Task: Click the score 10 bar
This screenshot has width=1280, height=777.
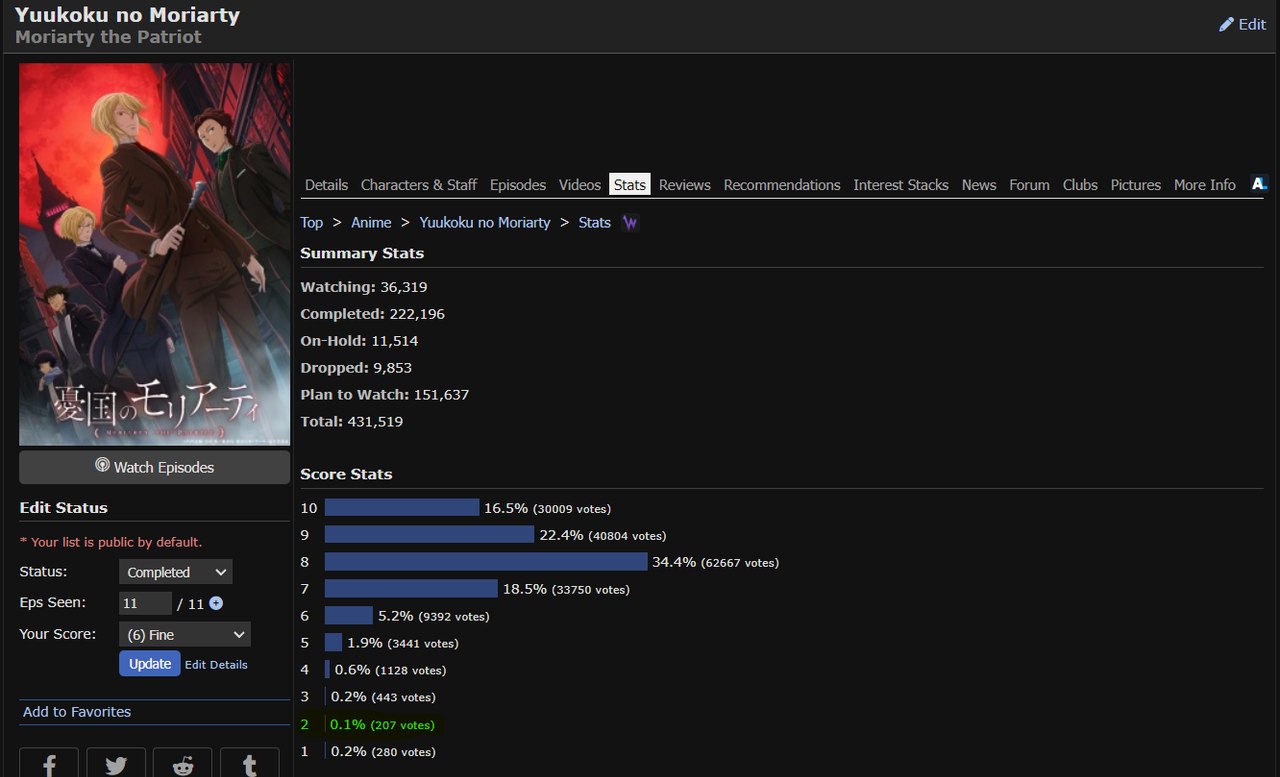Action: 402,508
